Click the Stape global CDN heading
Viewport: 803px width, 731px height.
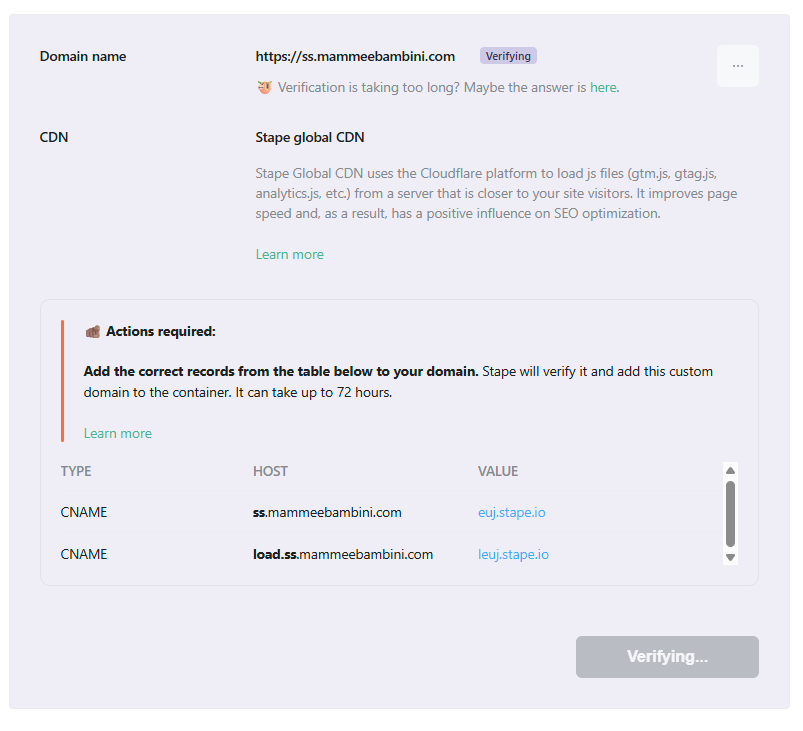point(309,137)
